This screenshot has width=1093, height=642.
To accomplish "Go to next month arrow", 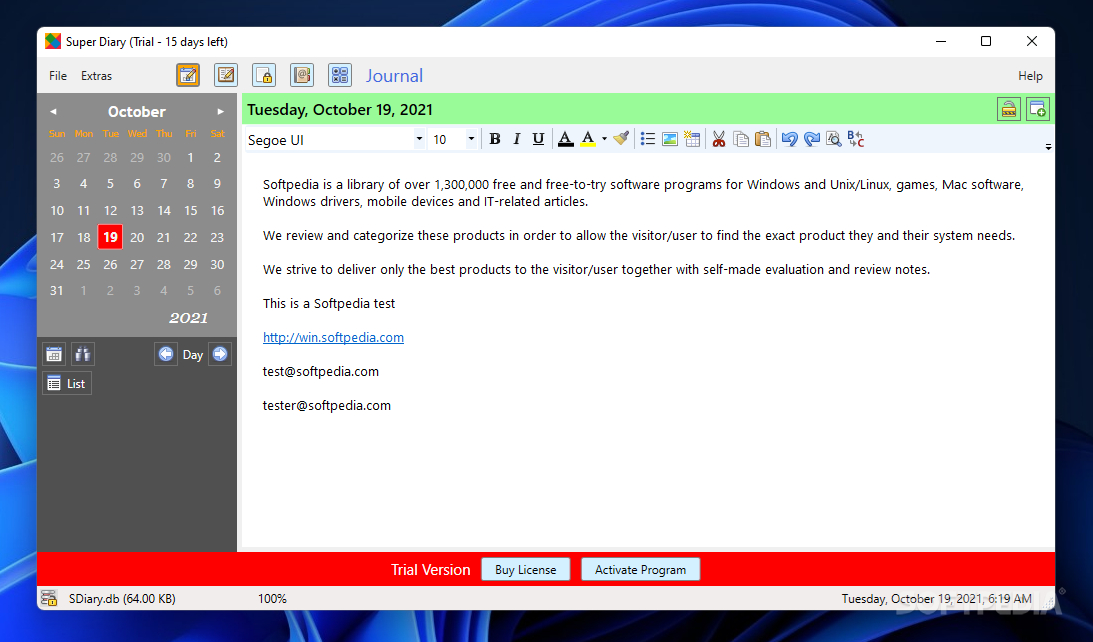I will coord(220,112).
